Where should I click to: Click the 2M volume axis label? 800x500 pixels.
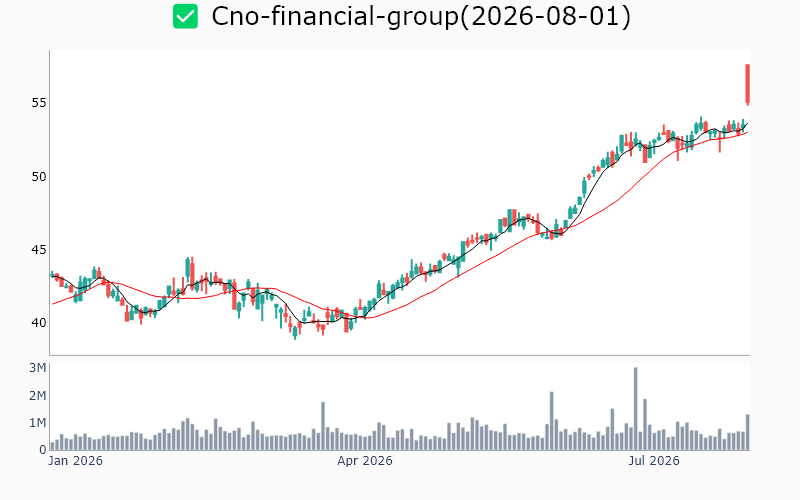[38, 395]
